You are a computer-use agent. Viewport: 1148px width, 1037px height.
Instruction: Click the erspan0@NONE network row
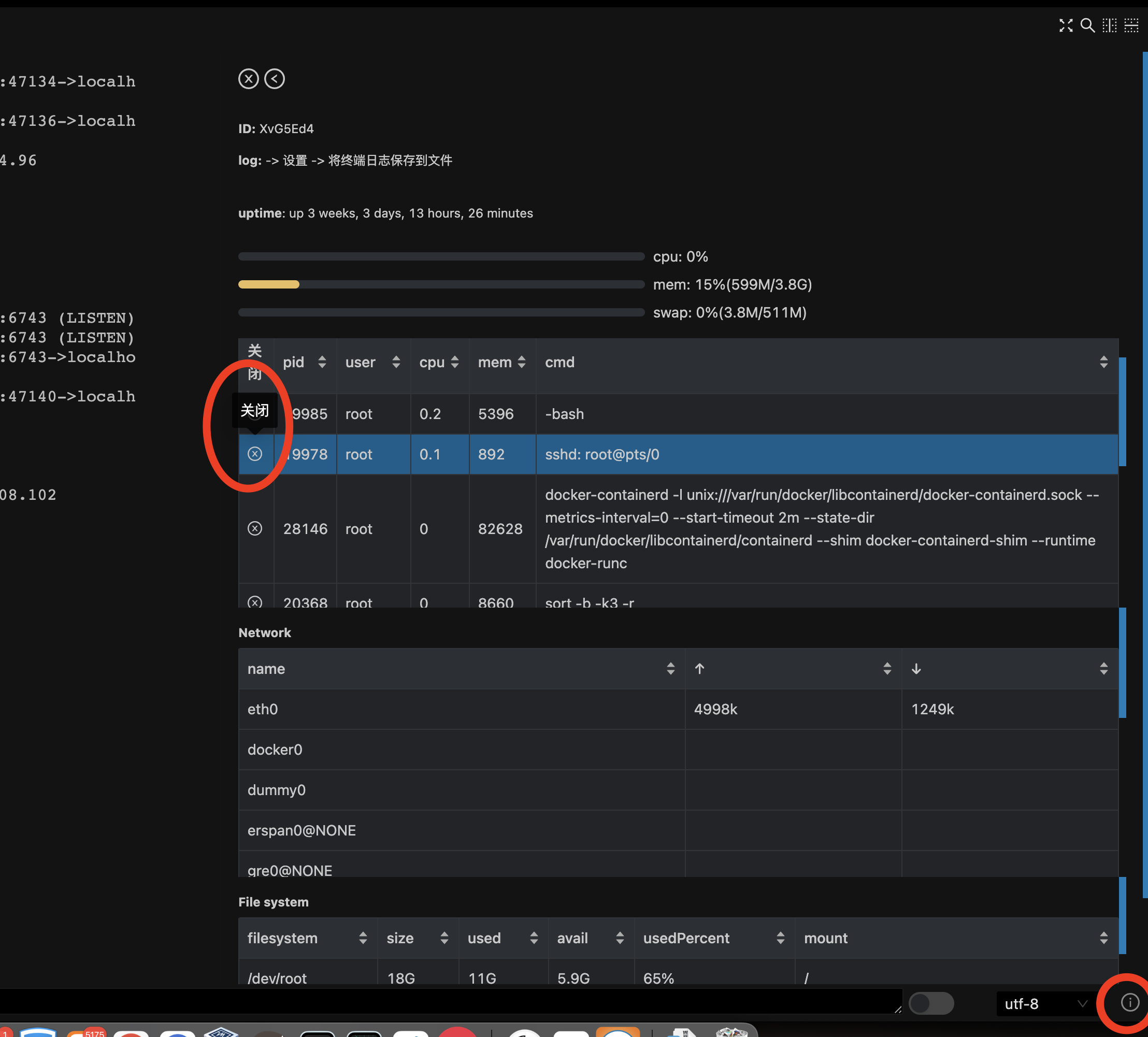[x=678, y=830]
